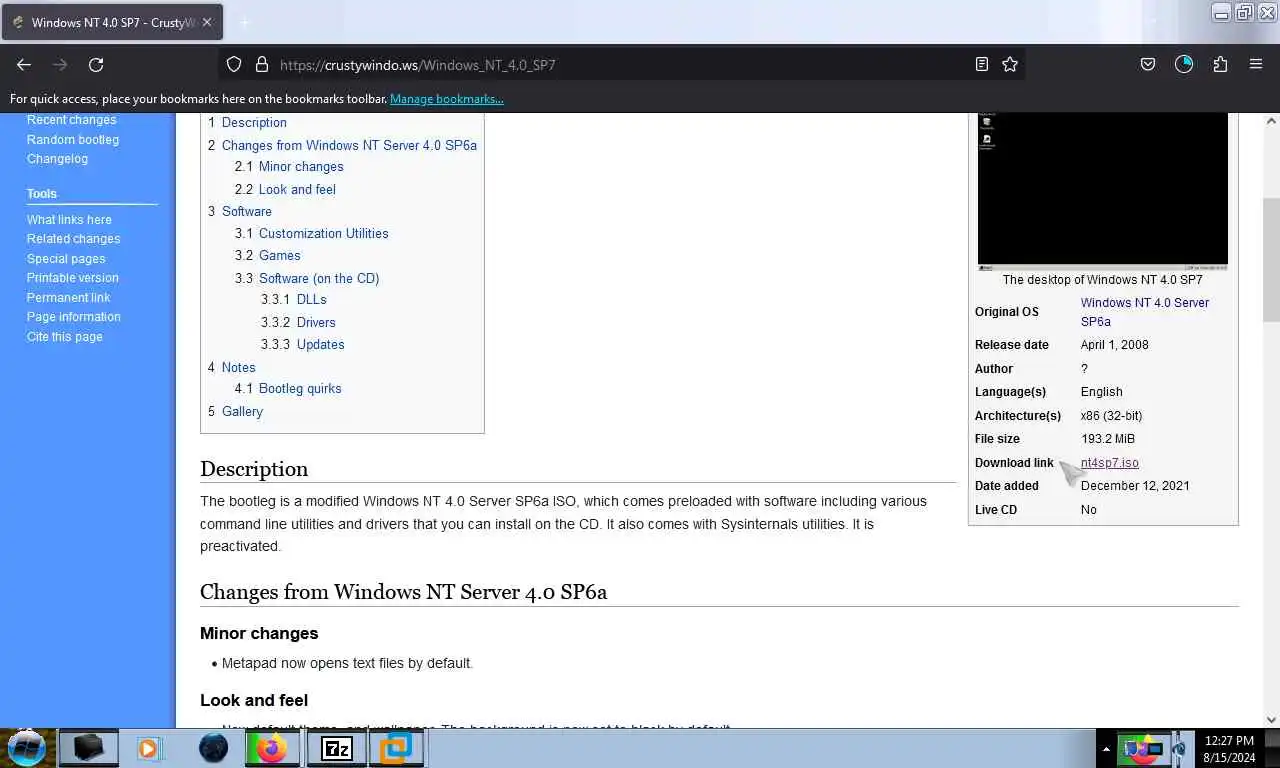Open the tracking protection shield icon
Screen dimensions: 1280x768
pos(234,64)
